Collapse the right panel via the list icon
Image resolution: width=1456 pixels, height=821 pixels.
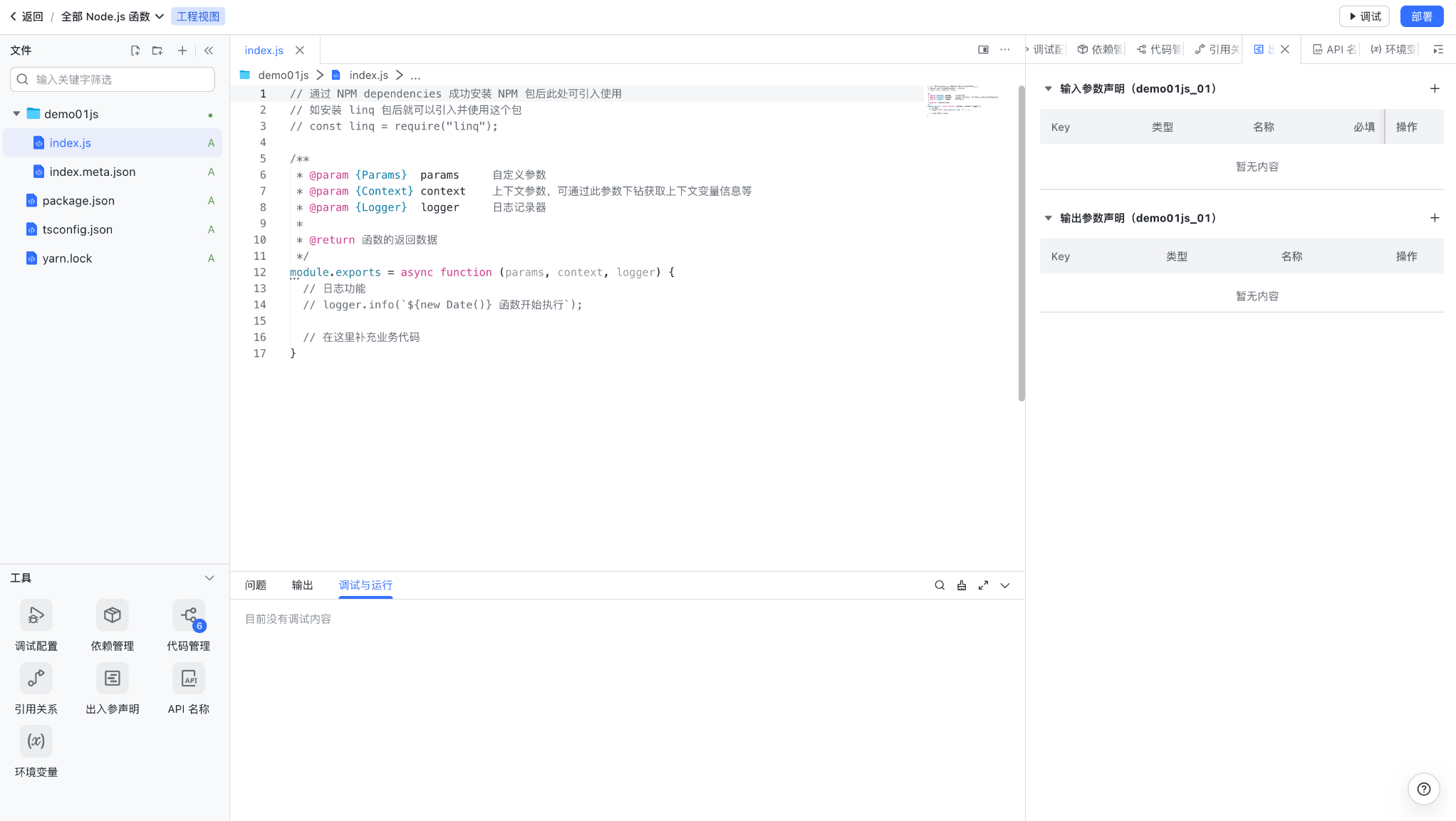[x=1438, y=50]
